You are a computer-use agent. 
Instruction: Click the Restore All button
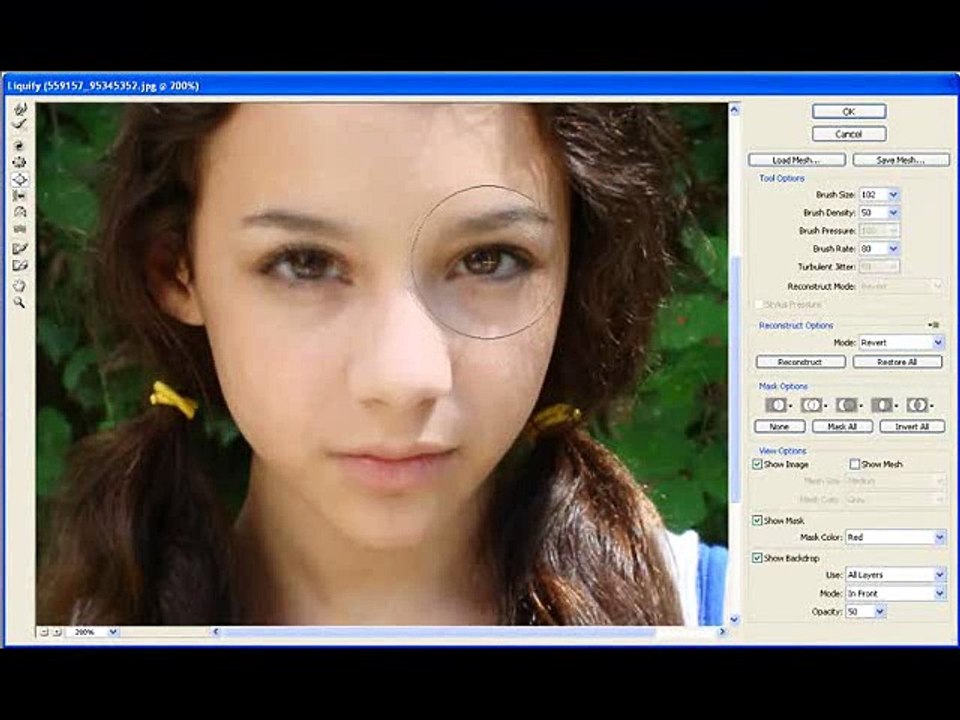(898, 362)
